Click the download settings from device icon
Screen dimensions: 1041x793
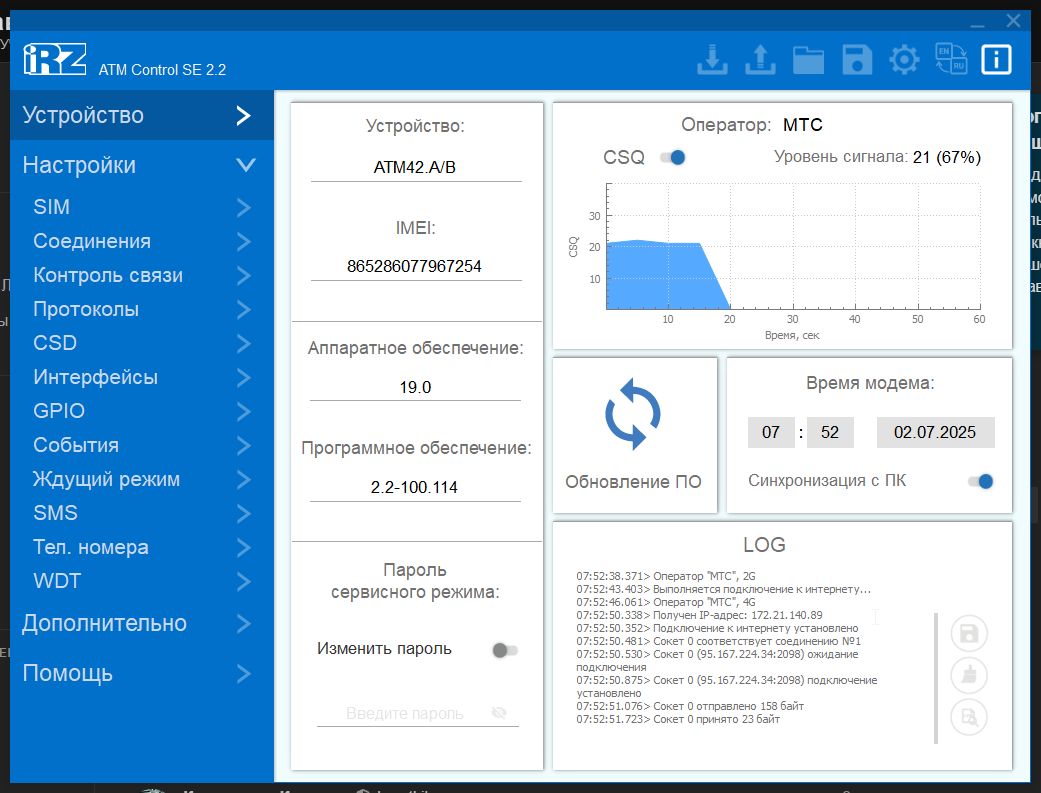712,60
